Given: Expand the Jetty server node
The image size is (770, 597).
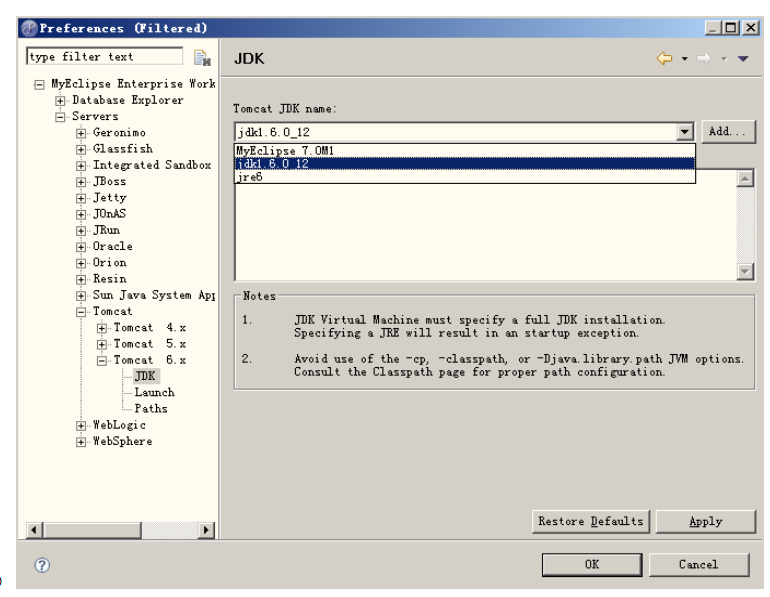Looking at the screenshot, I should [81, 198].
